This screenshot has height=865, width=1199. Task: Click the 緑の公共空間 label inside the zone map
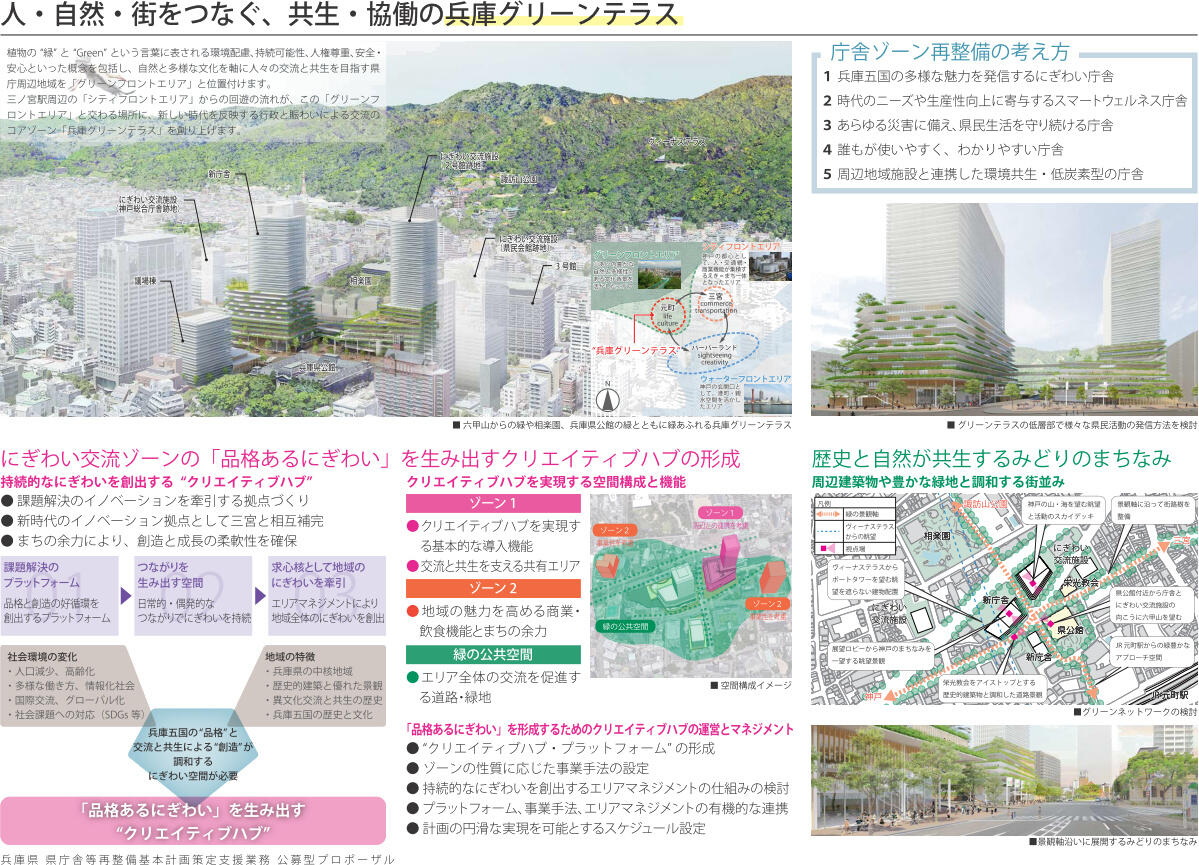[625, 626]
